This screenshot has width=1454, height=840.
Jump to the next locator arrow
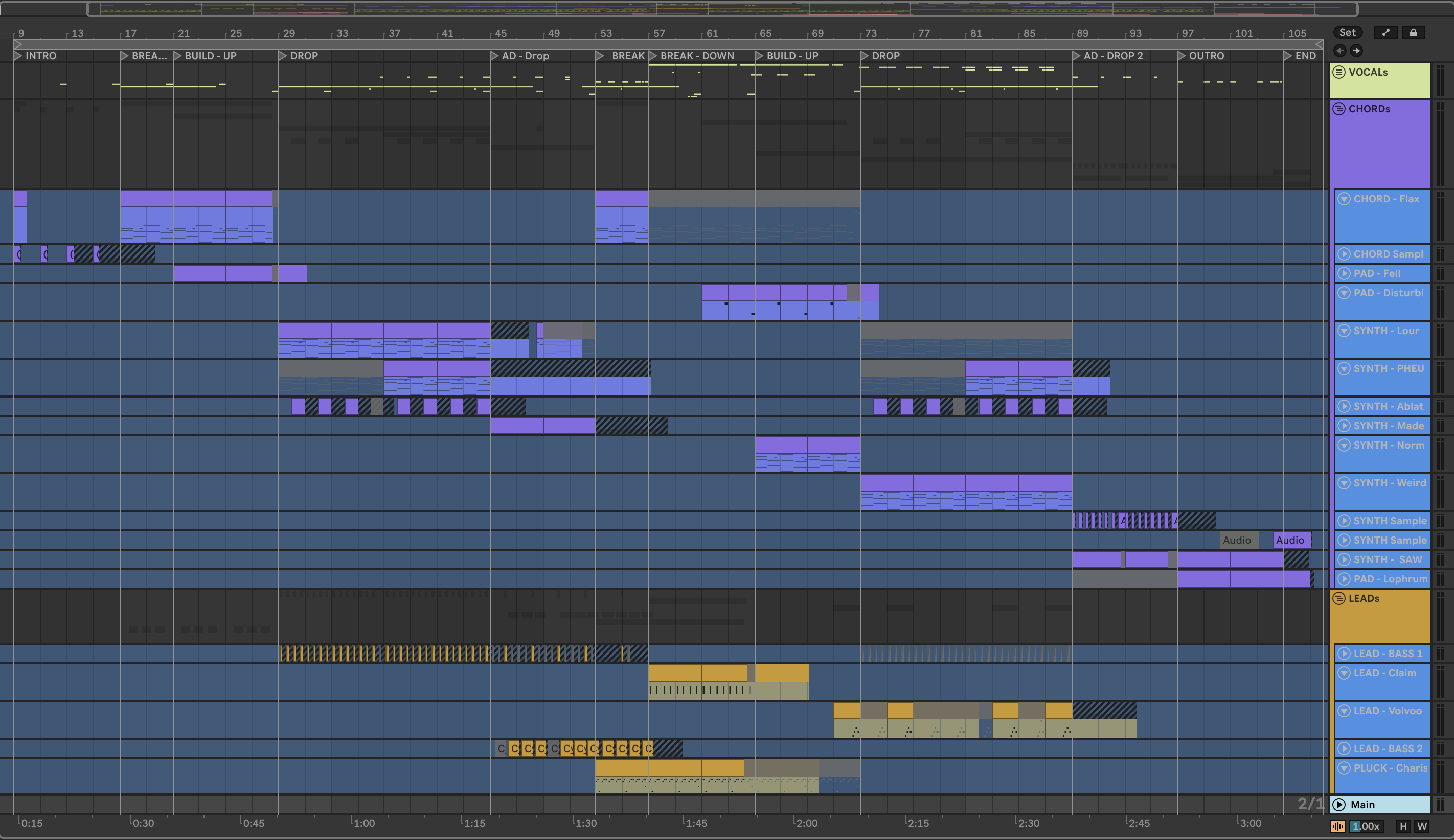[x=1356, y=51]
